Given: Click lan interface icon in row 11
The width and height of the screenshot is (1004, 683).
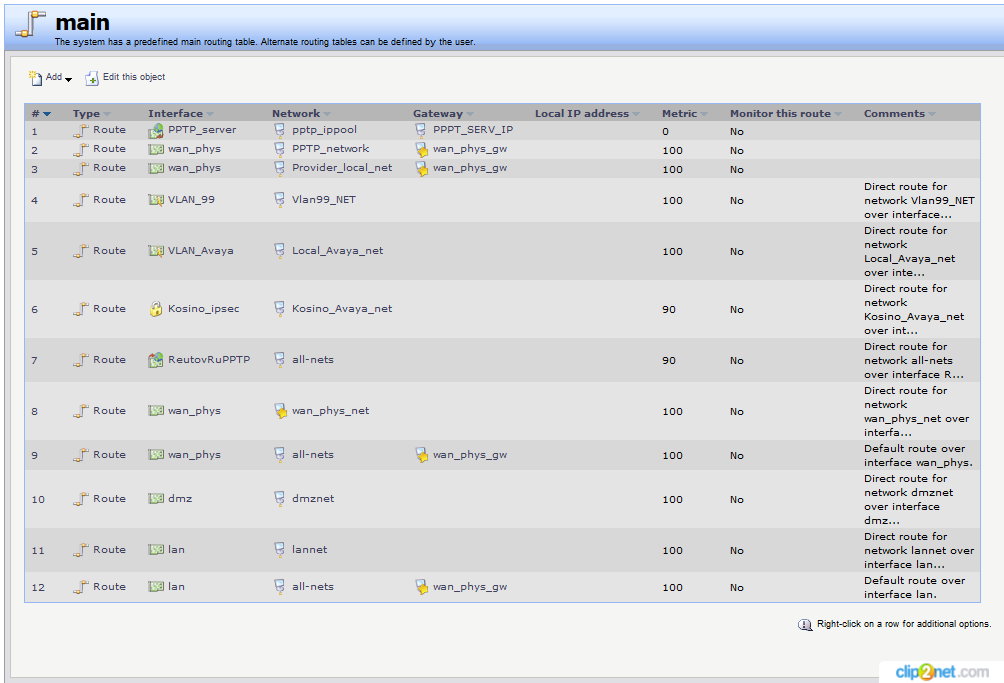Looking at the screenshot, I should [x=156, y=550].
